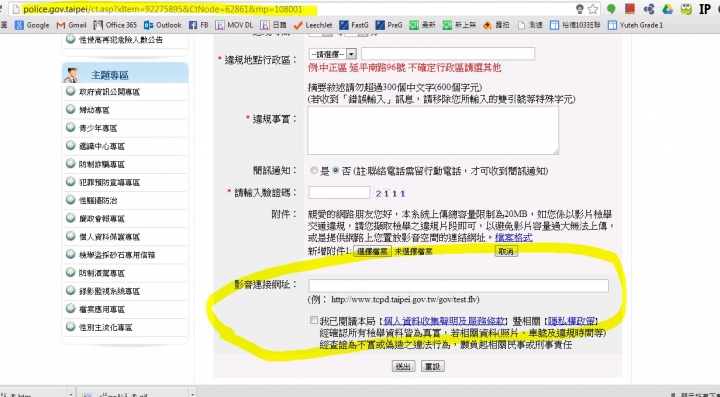Open the 最新 bookmark
The image size is (720, 397).
[422, 25]
